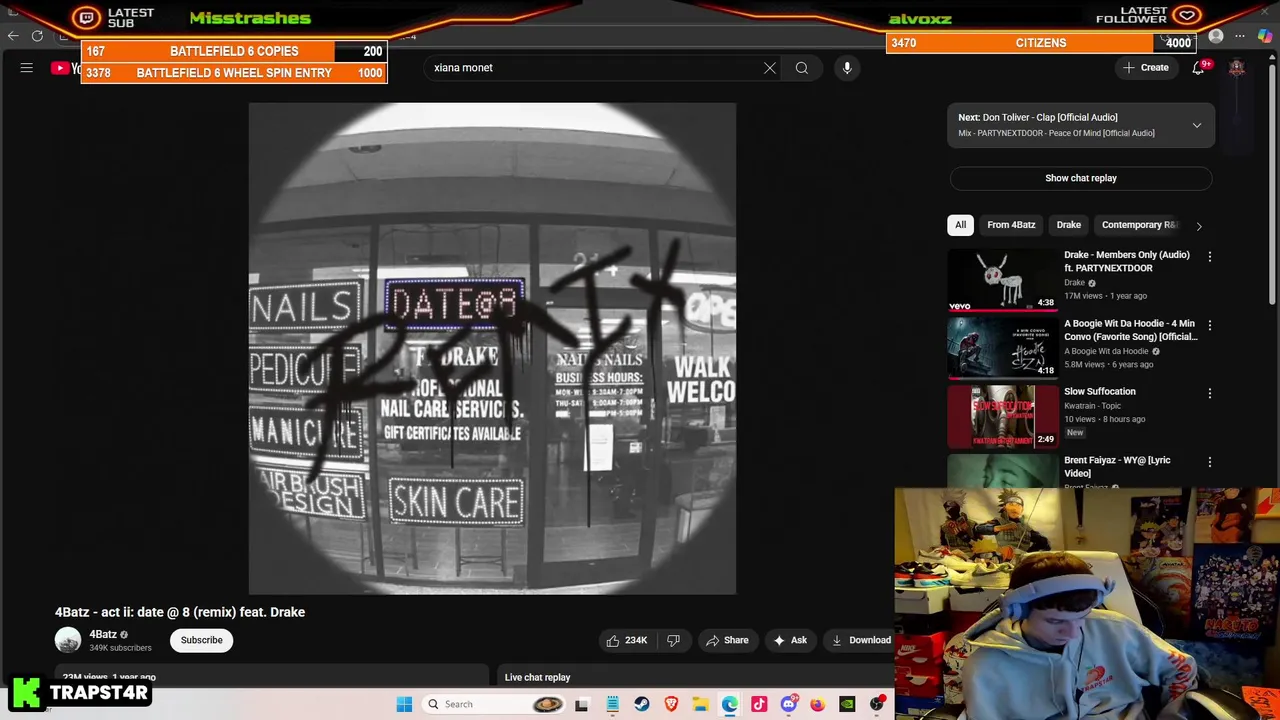The width and height of the screenshot is (1280, 720).
Task: Open options for A Boogie 4 Min Convo
Action: click(x=1210, y=325)
